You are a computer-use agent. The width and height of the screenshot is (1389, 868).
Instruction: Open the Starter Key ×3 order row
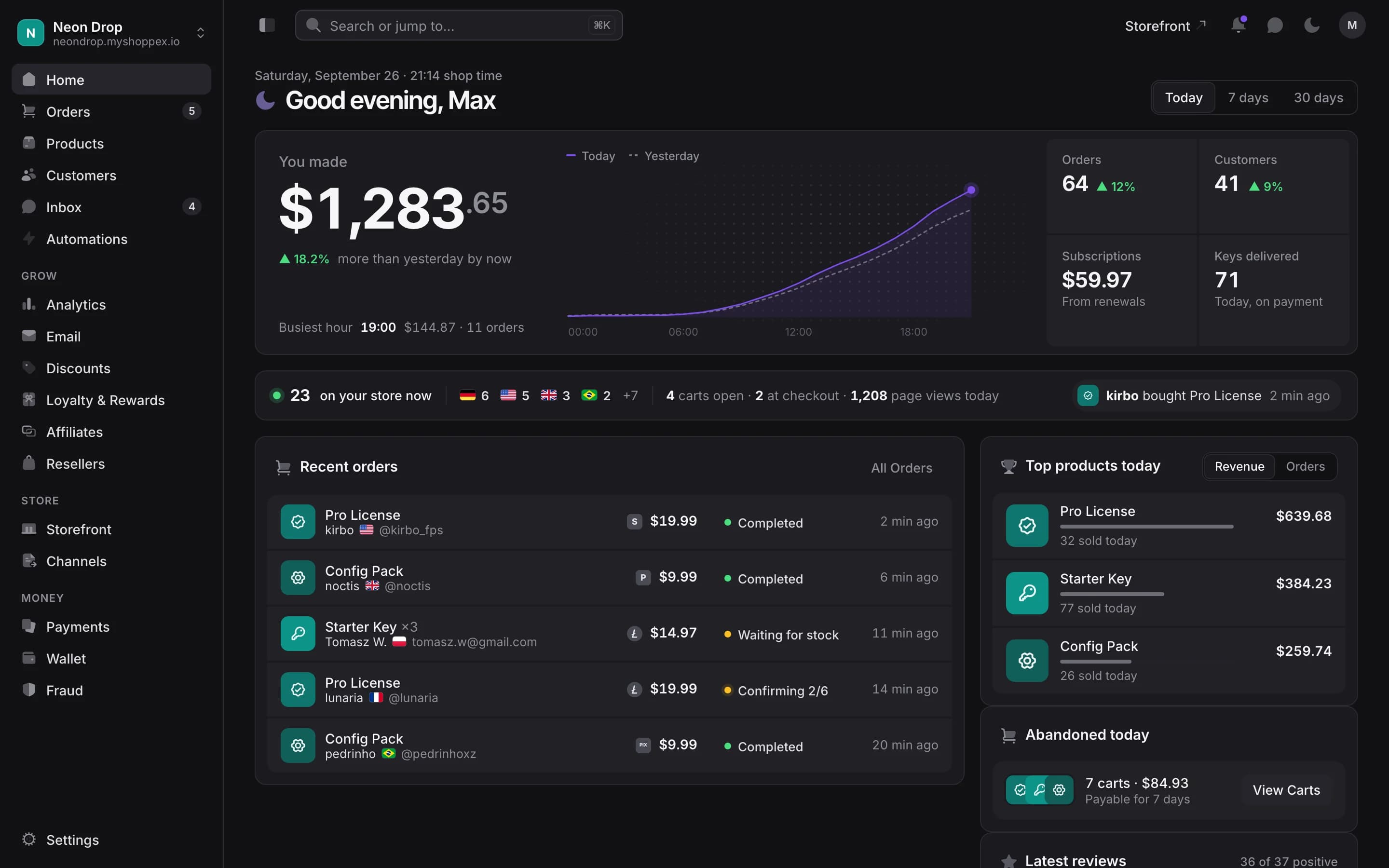(x=609, y=634)
